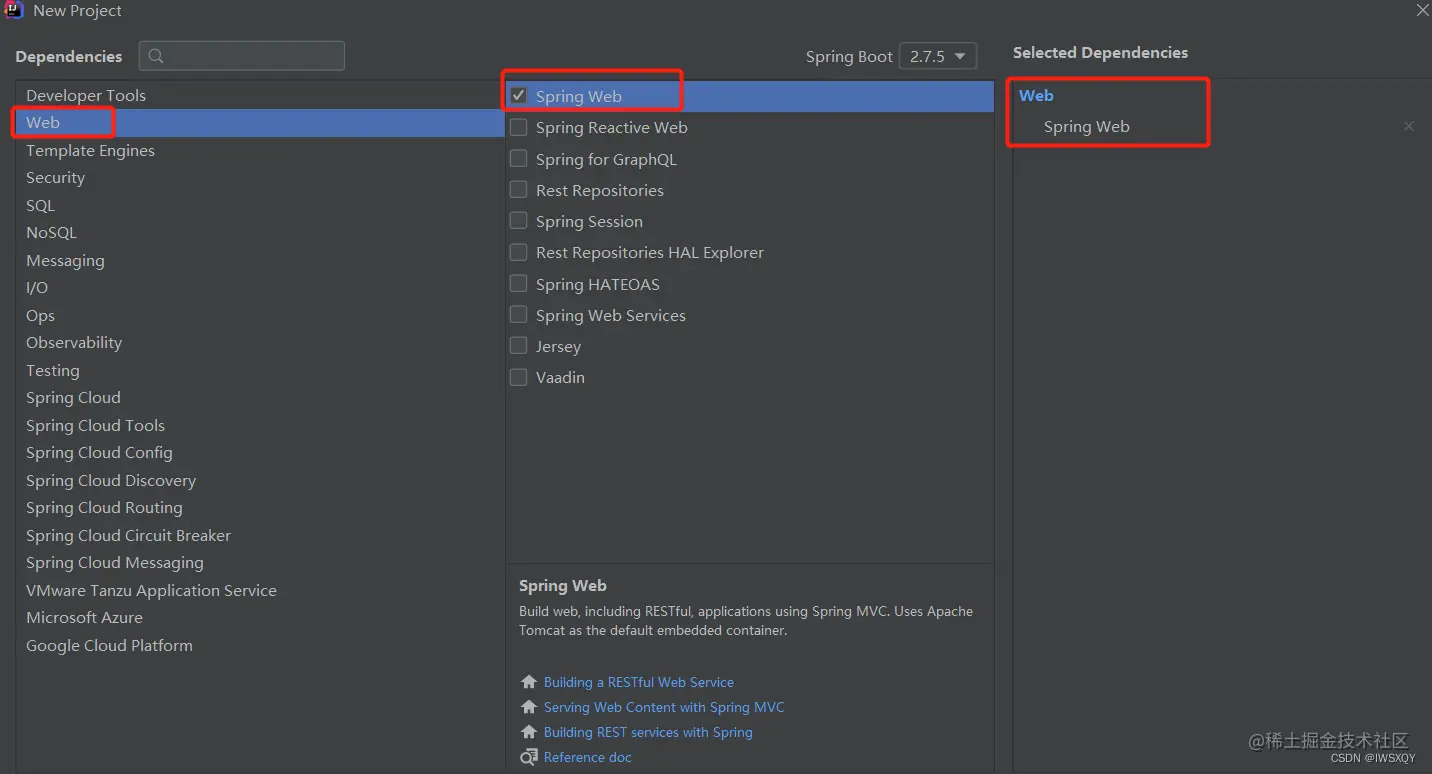Viewport: 1432px width, 774px height.
Task: Enable Spring Web Services checkbox
Action: pyautogui.click(x=518, y=314)
